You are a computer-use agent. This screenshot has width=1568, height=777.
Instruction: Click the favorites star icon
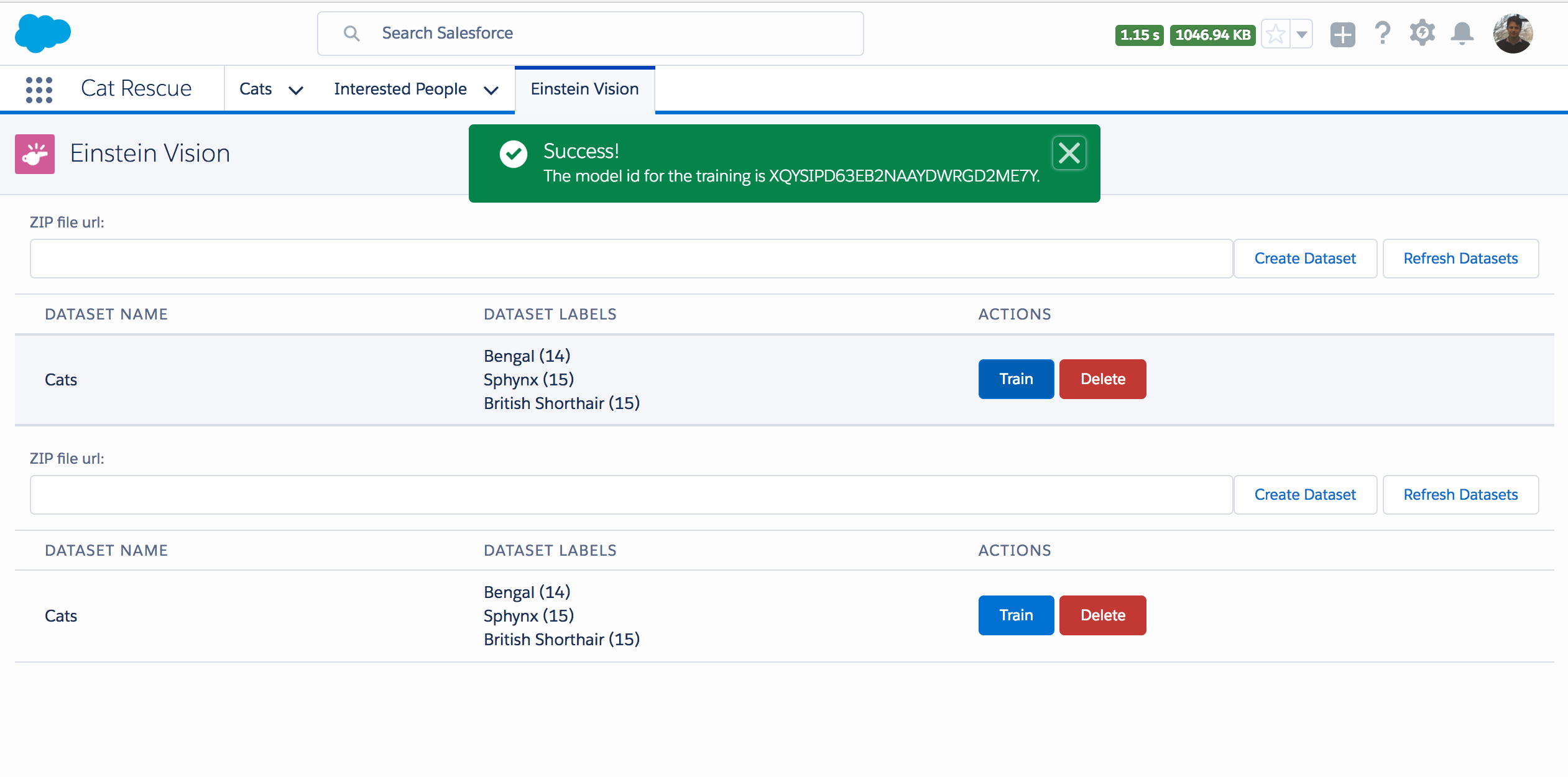tap(1275, 34)
